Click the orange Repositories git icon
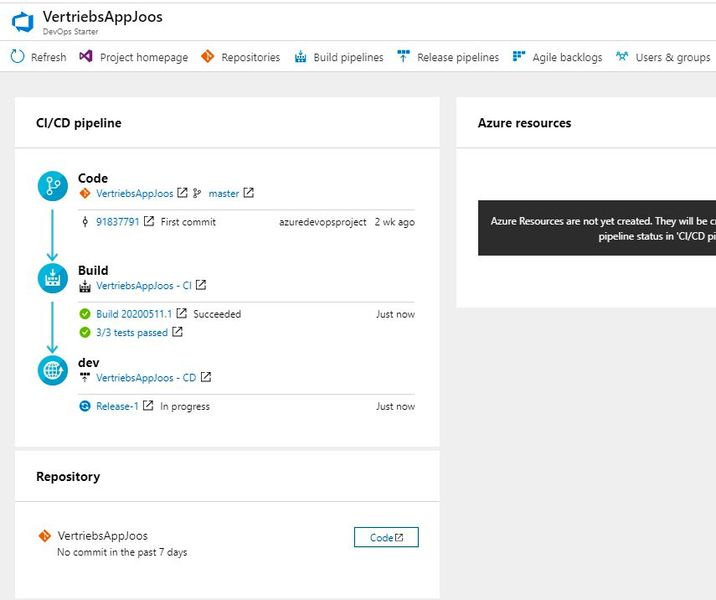The image size is (716, 600). pos(207,57)
